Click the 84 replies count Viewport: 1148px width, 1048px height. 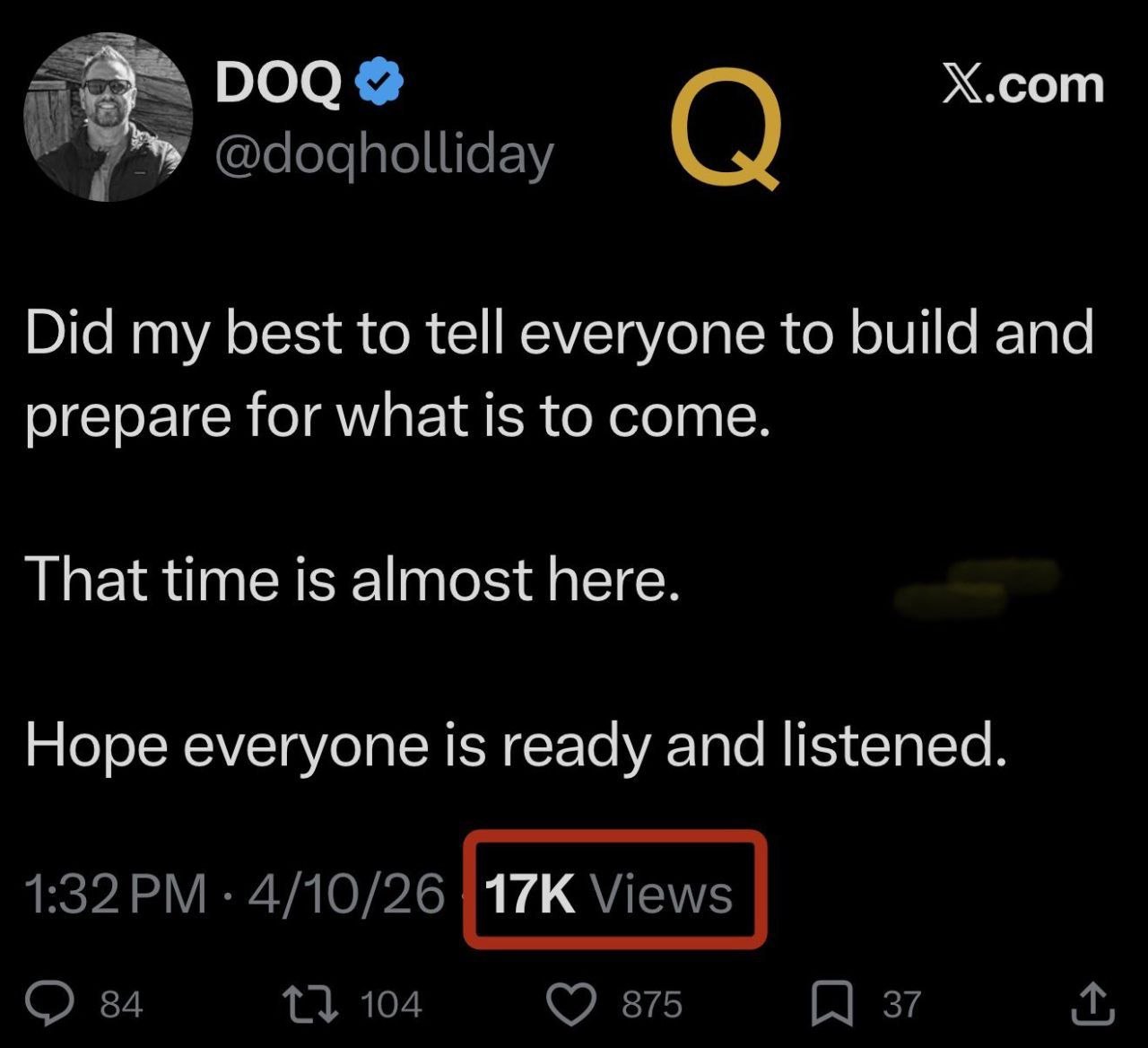point(121,1004)
